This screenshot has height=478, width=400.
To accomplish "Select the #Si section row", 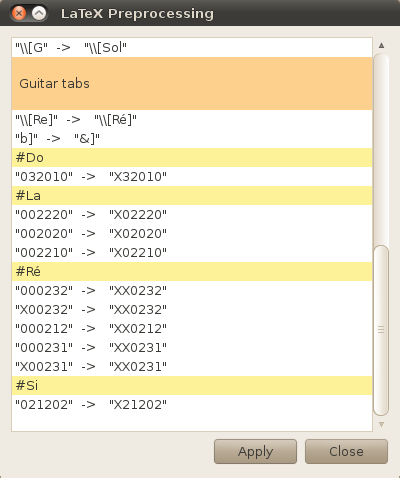I will point(192,385).
